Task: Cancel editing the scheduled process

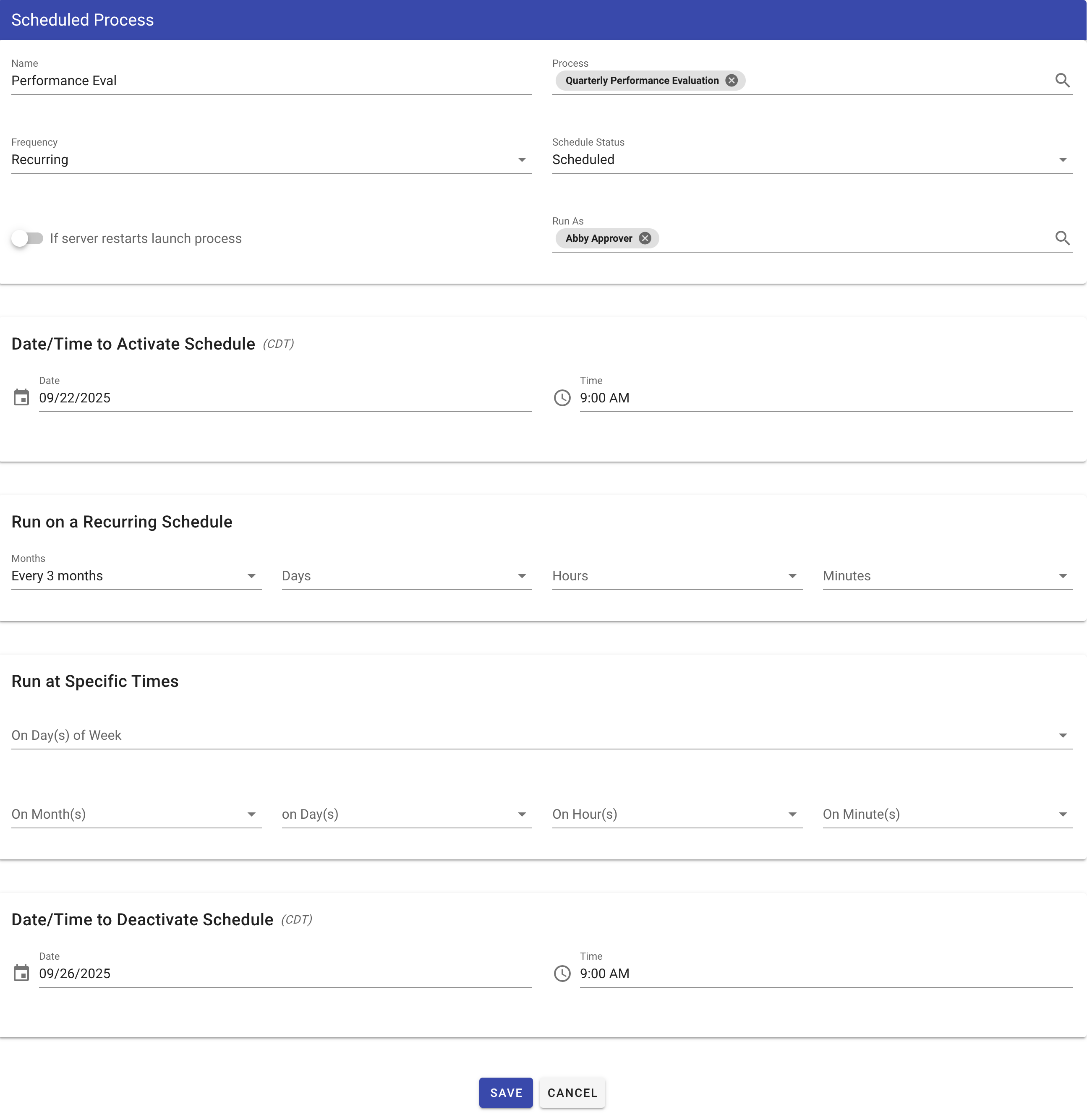Action: click(572, 1092)
